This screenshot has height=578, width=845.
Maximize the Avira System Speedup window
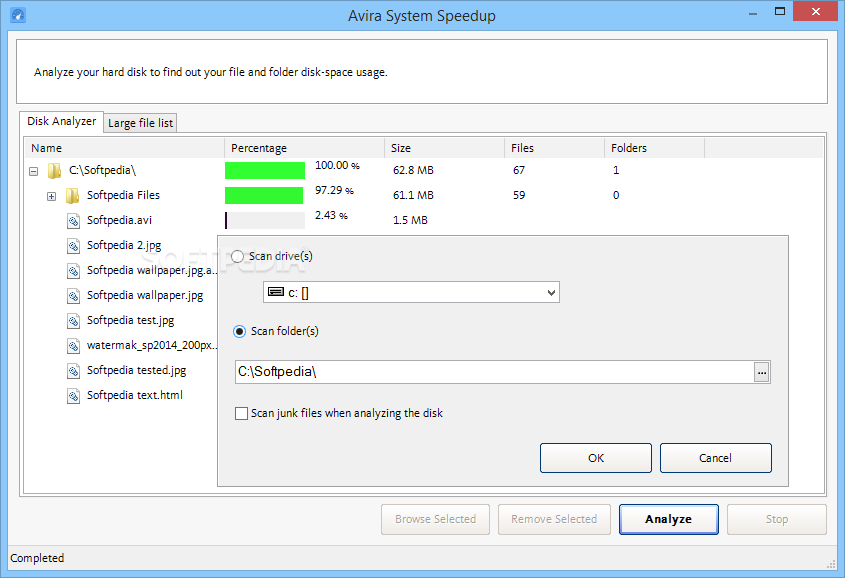click(x=780, y=11)
